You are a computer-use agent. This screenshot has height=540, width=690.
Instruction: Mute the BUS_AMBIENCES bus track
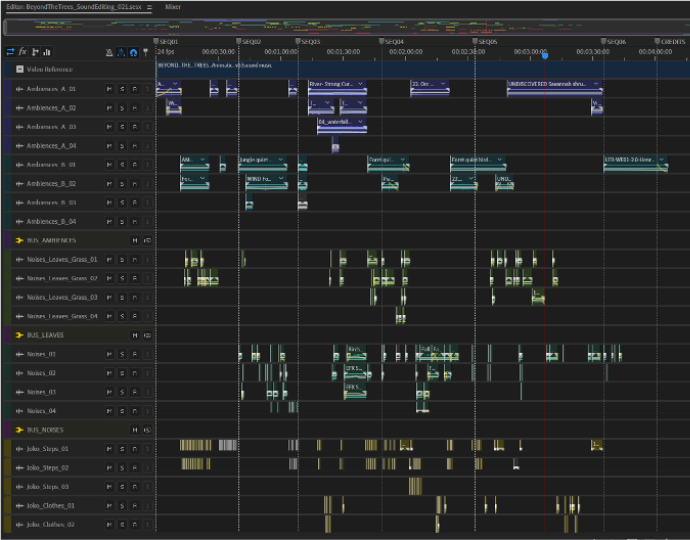134,241
